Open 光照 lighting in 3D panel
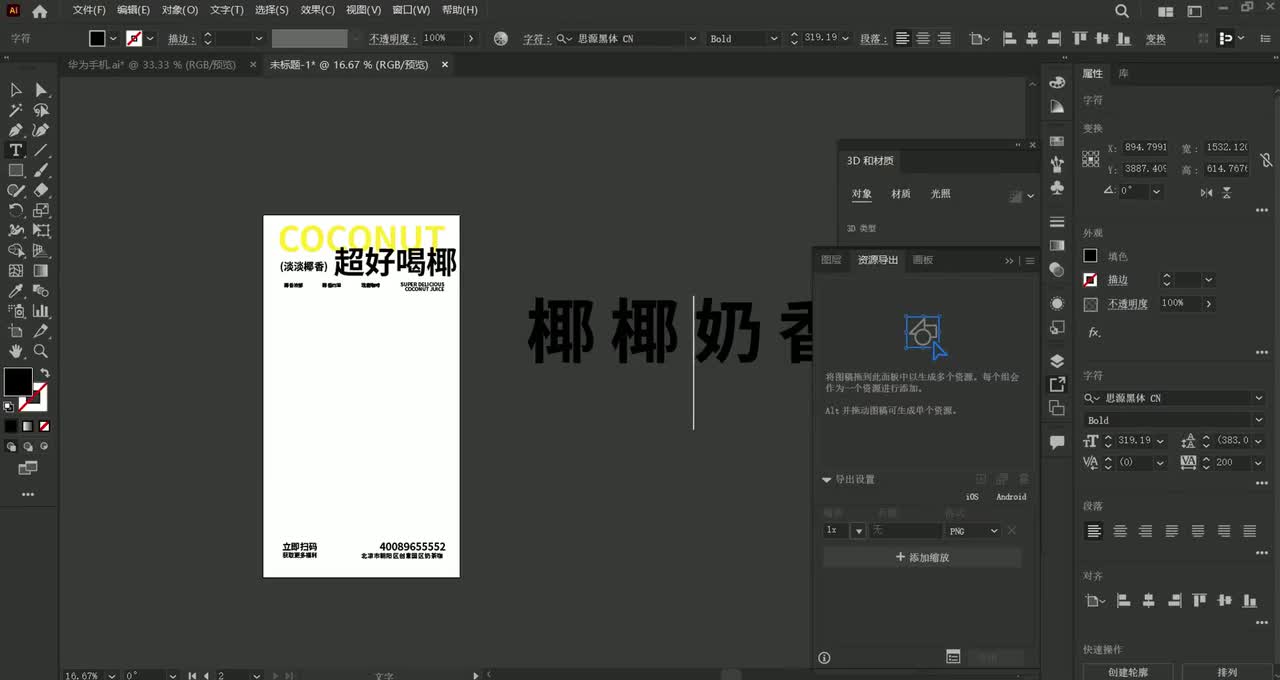This screenshot has height=680, width=1280. [941, 194]
